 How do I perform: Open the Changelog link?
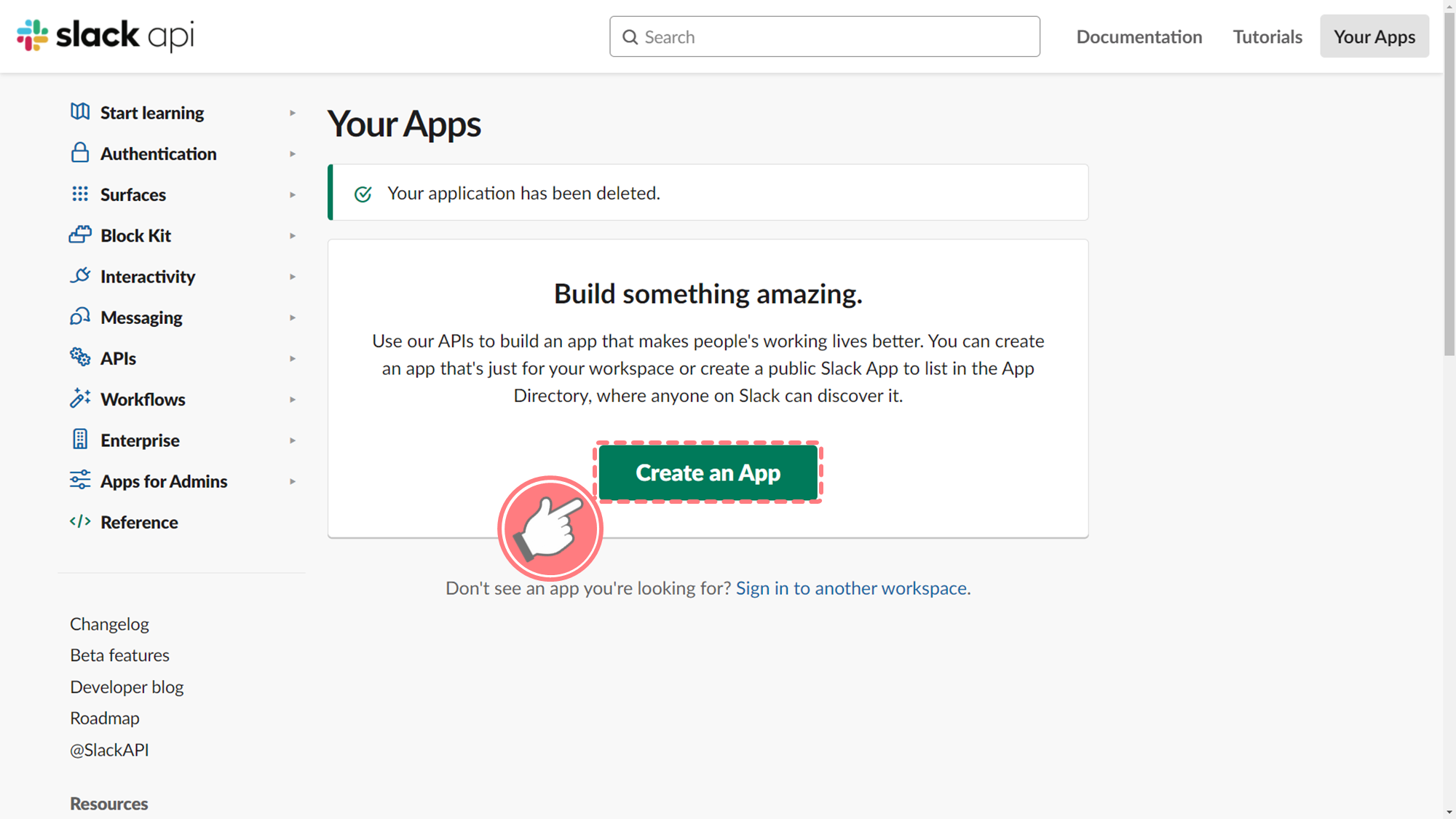(x=109, y=624)
